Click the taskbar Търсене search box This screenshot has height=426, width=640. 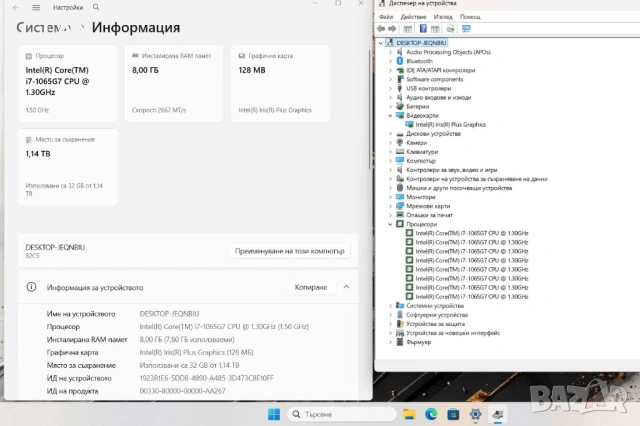tap(342, 414)
